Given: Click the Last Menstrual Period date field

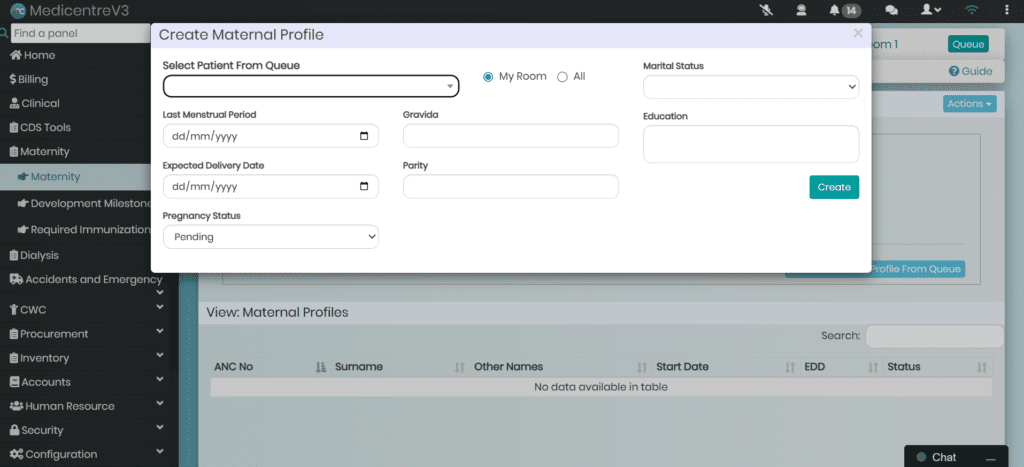Looking at the screenshot, I should (270, 136).
